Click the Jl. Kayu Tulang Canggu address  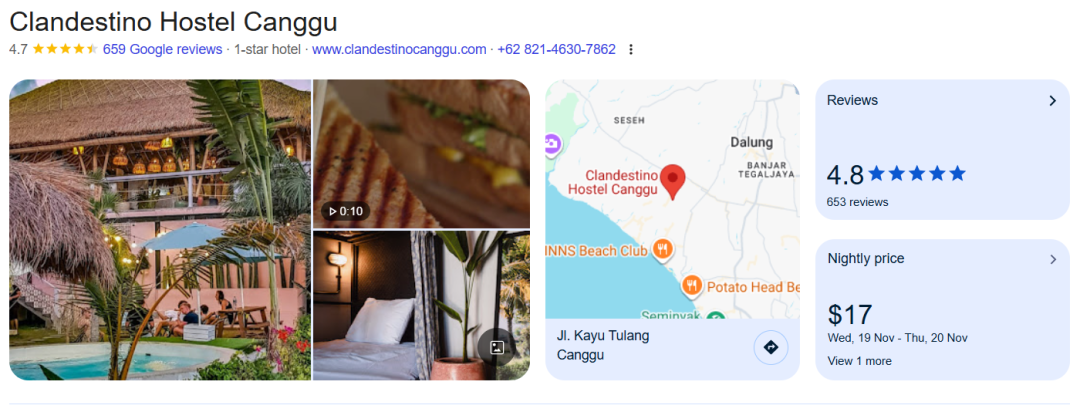(603, 346)
